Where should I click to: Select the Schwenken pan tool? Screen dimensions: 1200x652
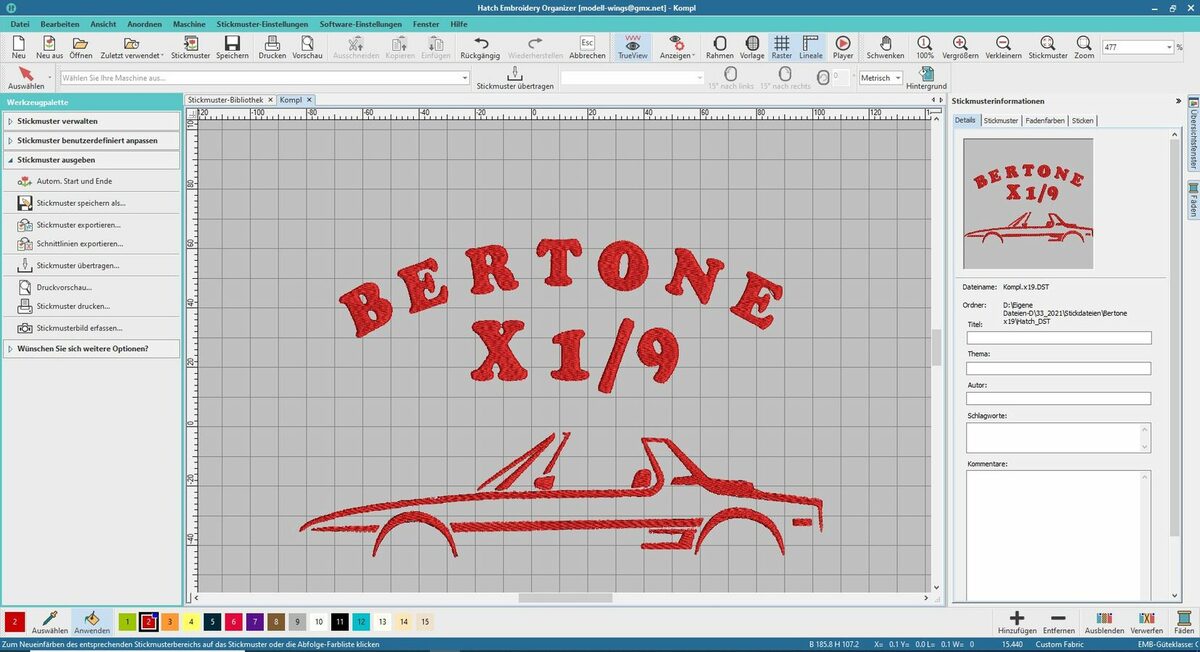point(885,44)
